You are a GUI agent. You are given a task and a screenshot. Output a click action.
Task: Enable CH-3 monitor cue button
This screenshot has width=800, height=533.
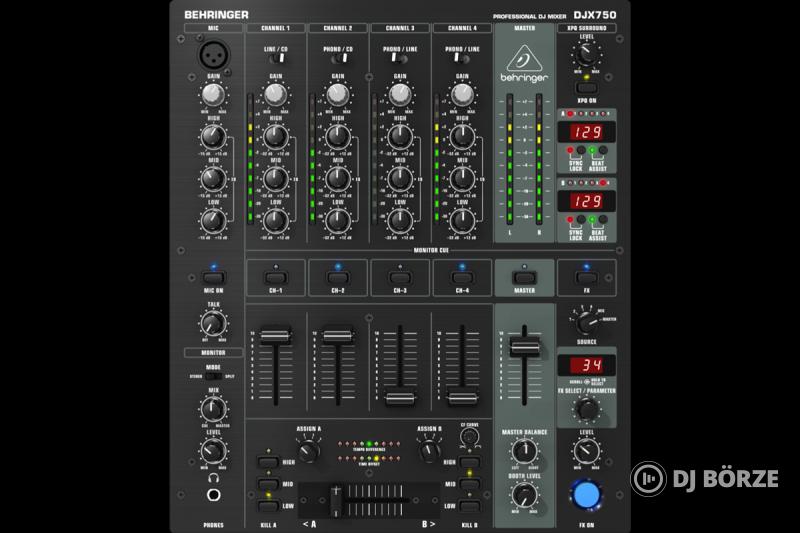(x=400, y=278)
